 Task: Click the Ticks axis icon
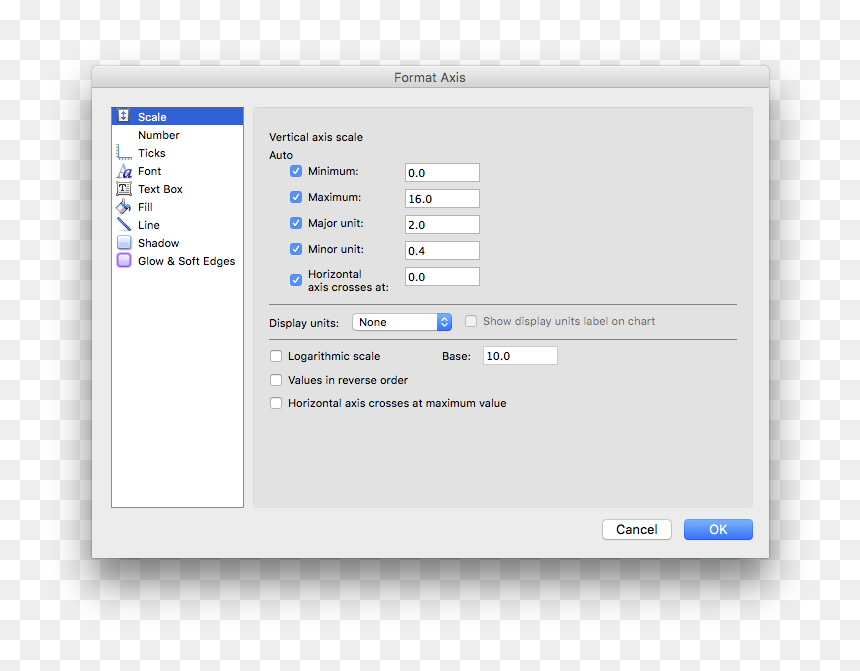pyautogui.click(x=124, y=153)
